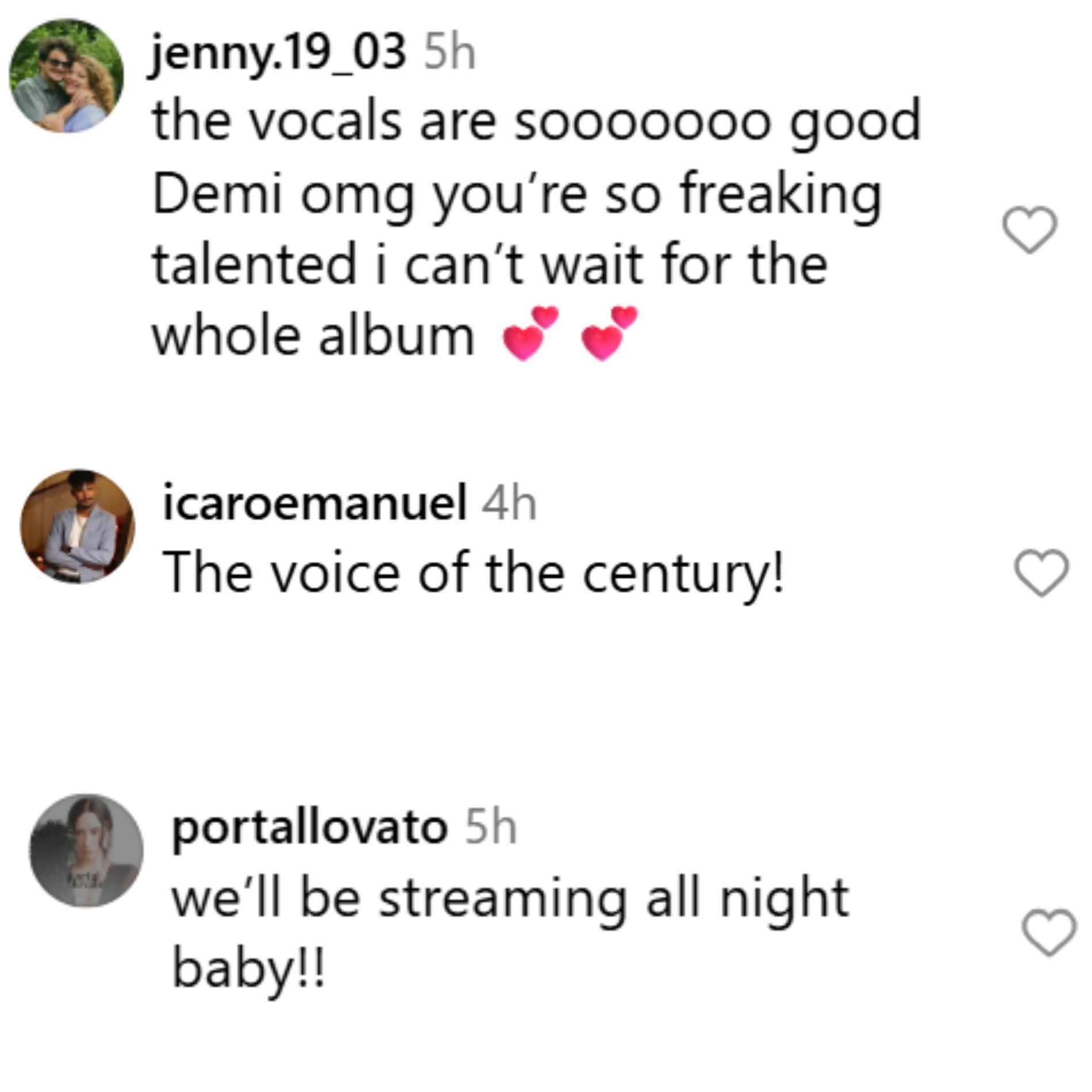This screenshot has height=1092, width=1092.
Task: Click "we'll be streaming all night" text
Action: coord(510,898)
